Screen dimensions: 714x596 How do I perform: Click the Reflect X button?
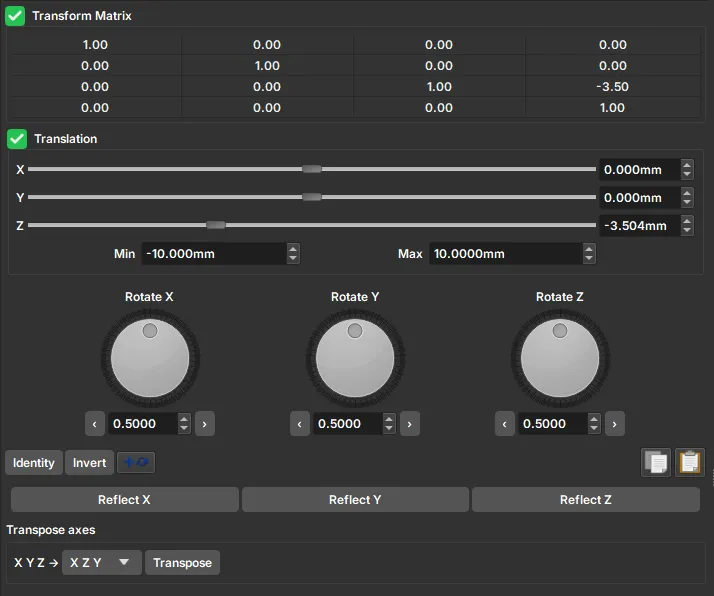point(125,500)
